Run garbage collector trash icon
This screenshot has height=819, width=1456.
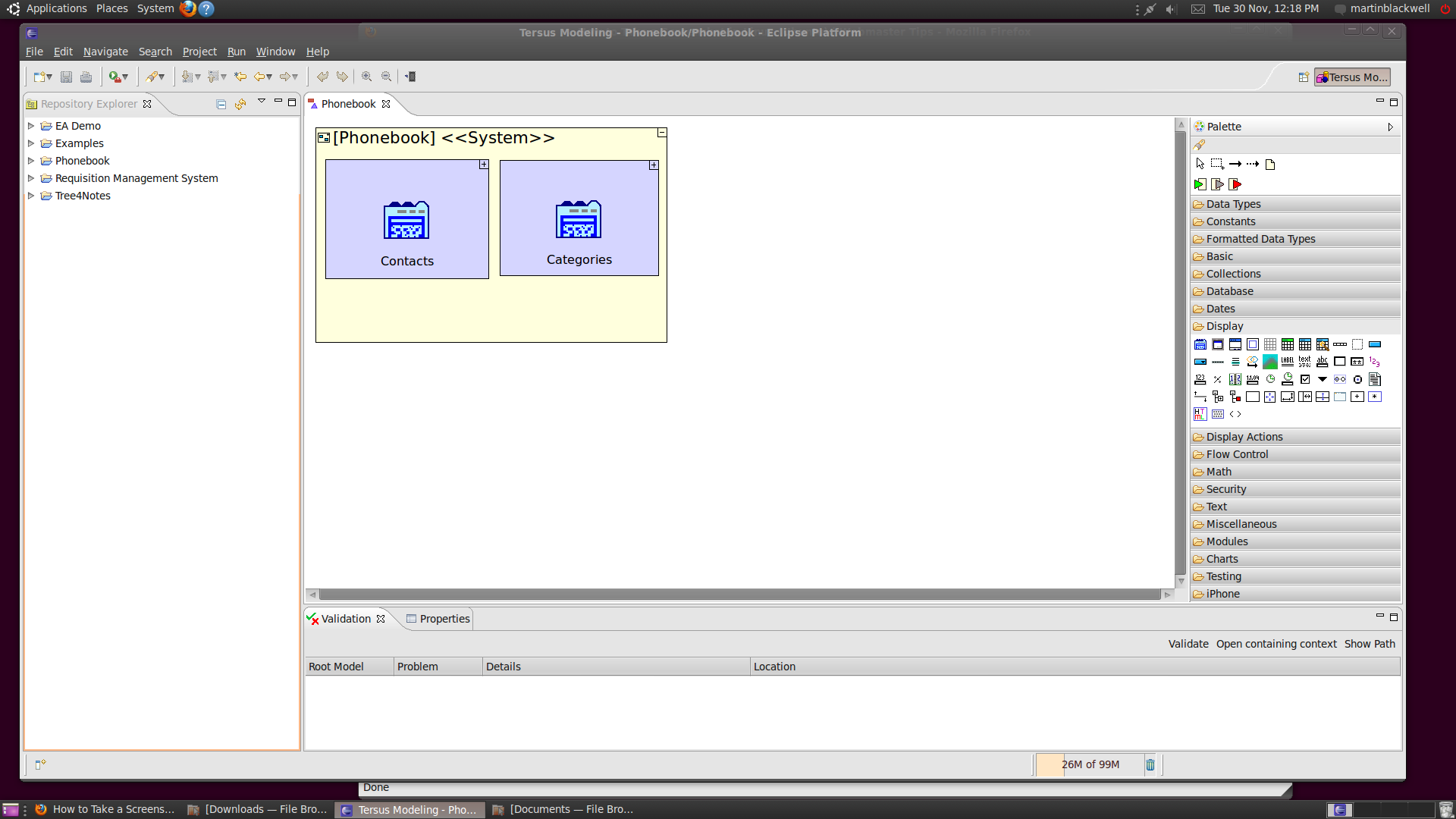(1150, 764)
